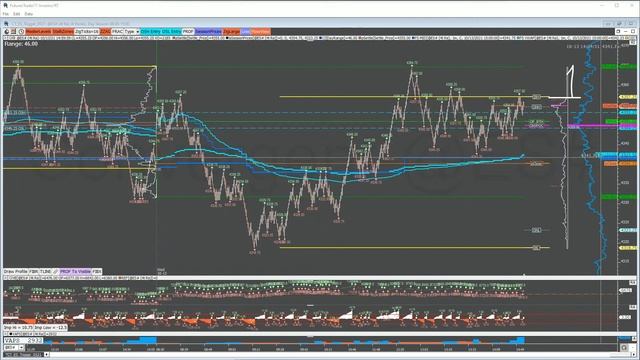640x360 pixels.
Task: Click the magenta price marker on right axis
Action: tap(627, 127)
